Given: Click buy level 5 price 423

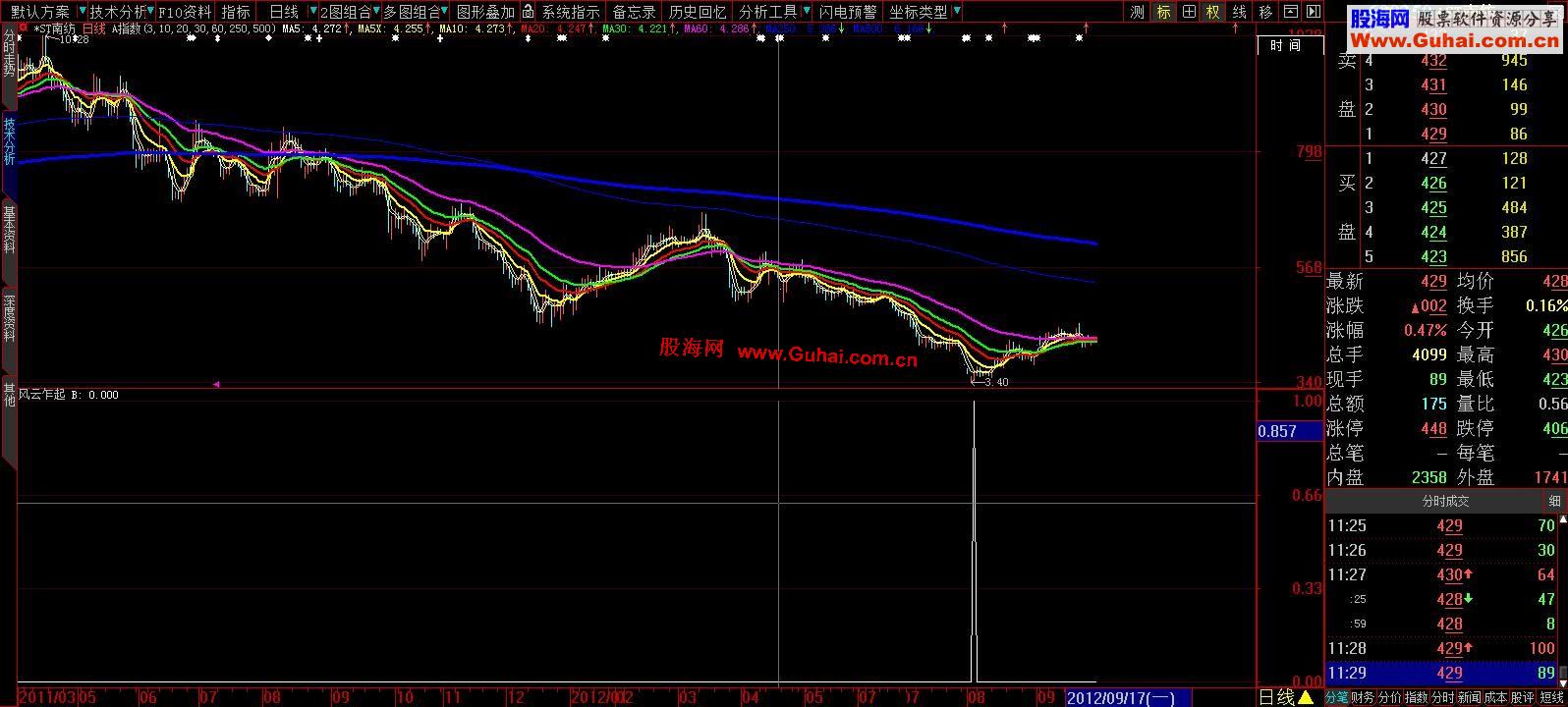Looking at the screenshot, I should point(1433,256).
